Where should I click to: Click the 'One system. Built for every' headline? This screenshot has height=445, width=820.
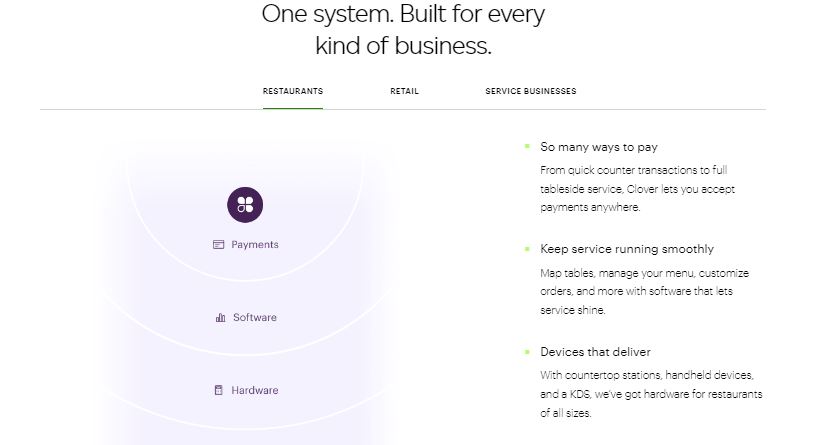[403, 14]
